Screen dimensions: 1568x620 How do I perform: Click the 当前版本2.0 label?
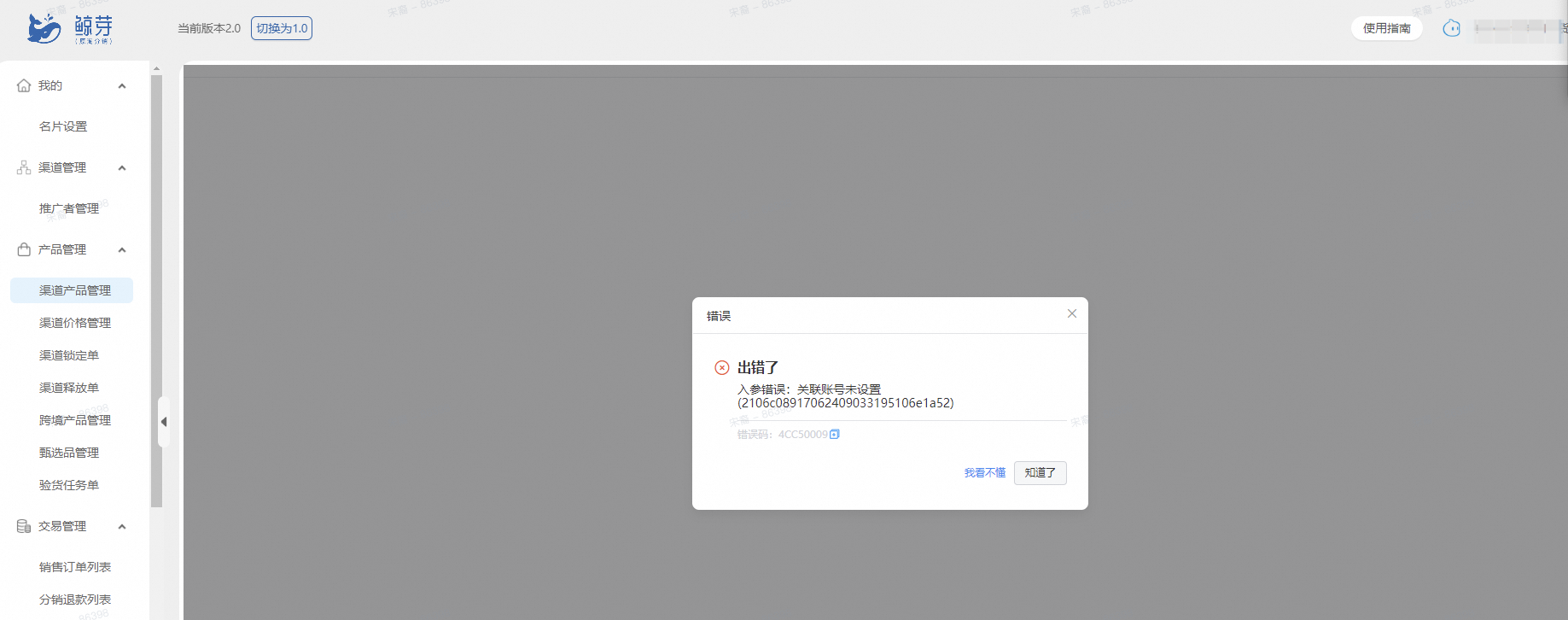(209, 28)
